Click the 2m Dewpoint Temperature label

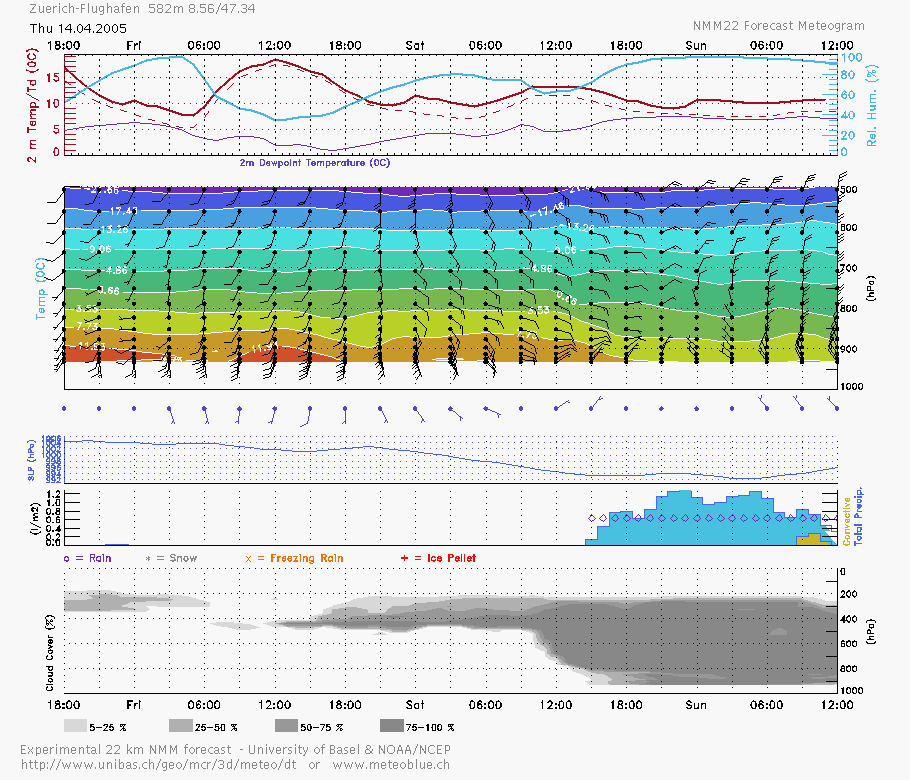315,162
